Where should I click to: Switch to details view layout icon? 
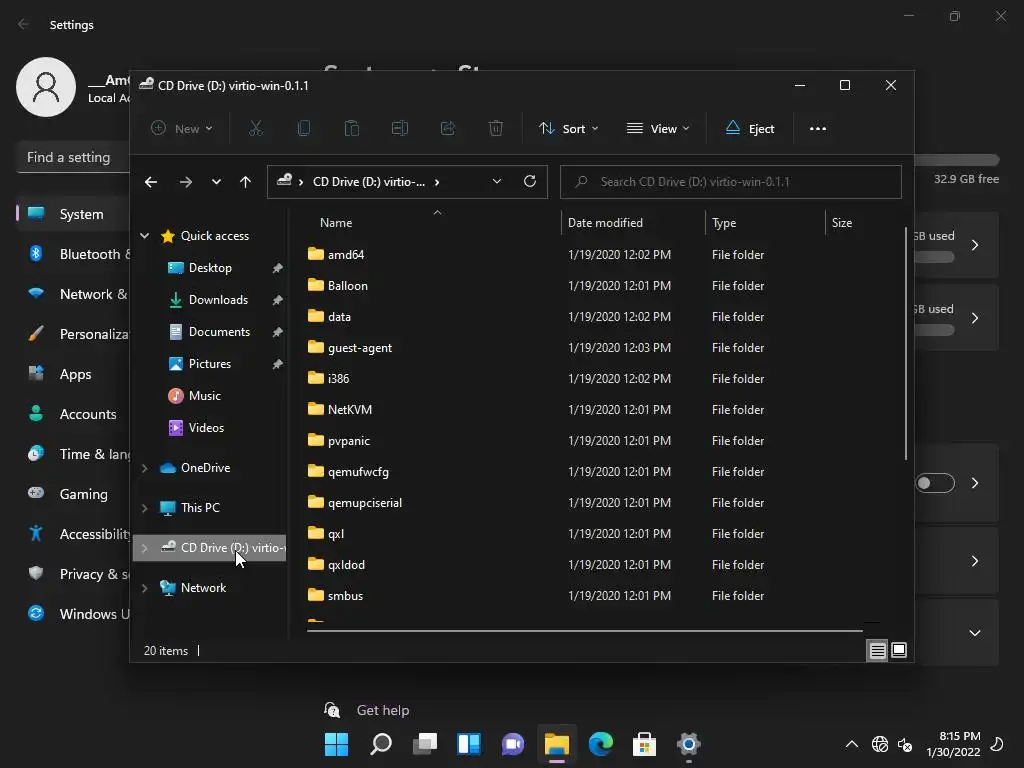pyautogui.click(x=877, y=650)
